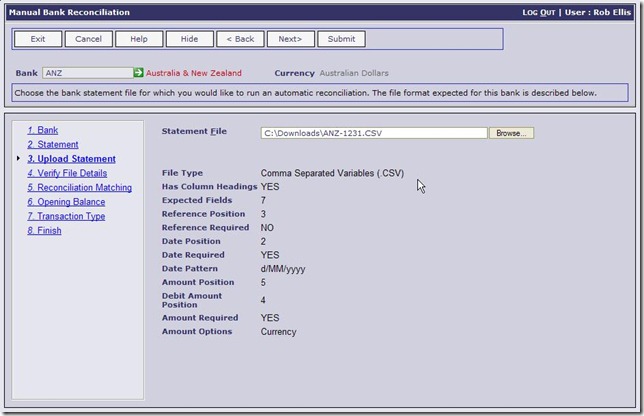
Task: Click the Statement File path field
Action: 373,132
